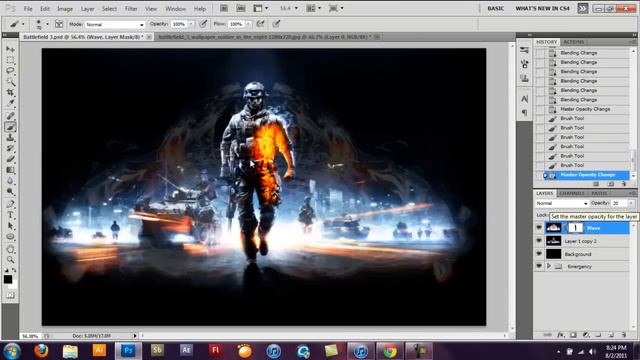Select the Blur tool
640x360 pixels.
[x=10, y=181]
